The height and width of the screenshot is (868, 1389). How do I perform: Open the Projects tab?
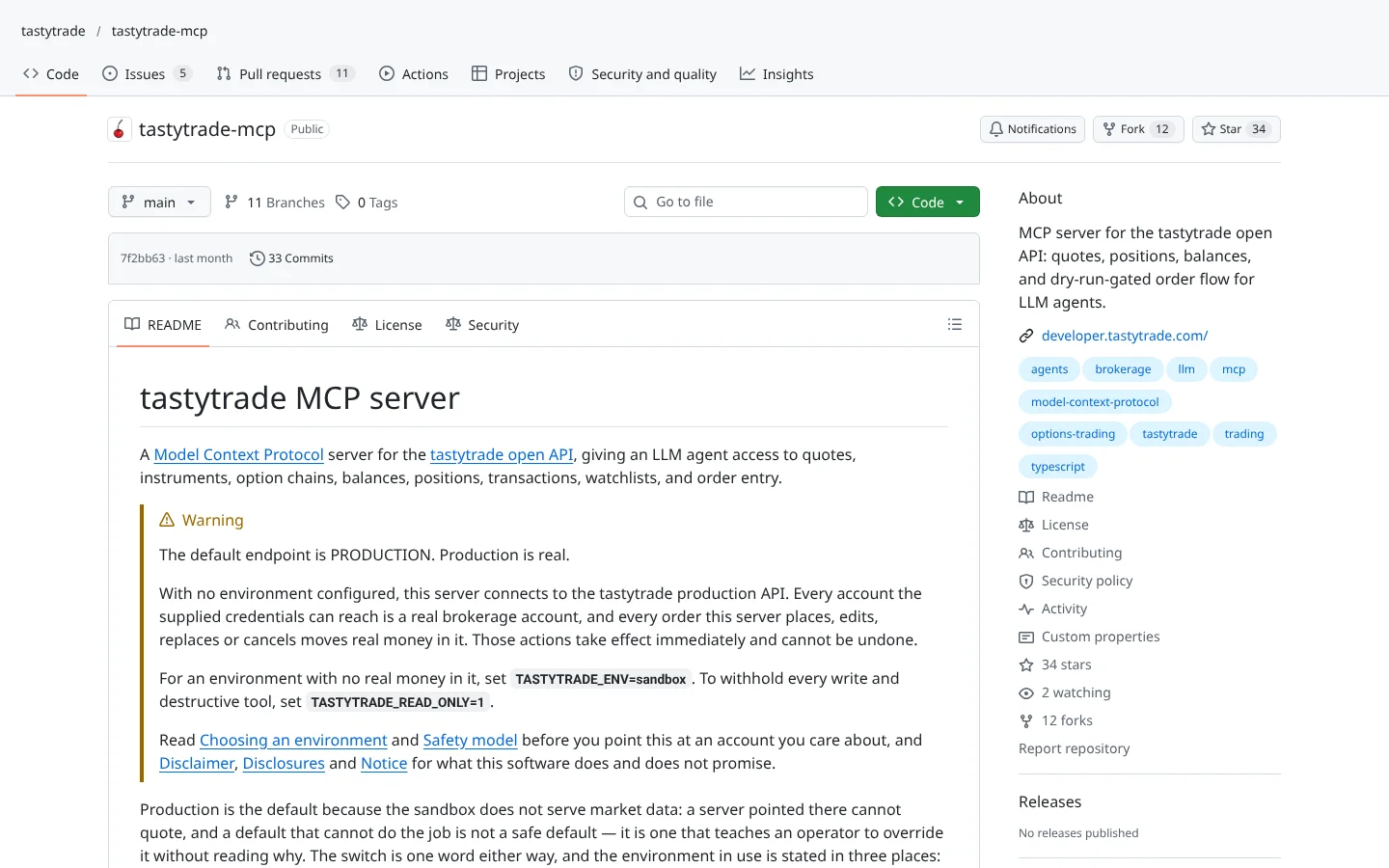508,74
